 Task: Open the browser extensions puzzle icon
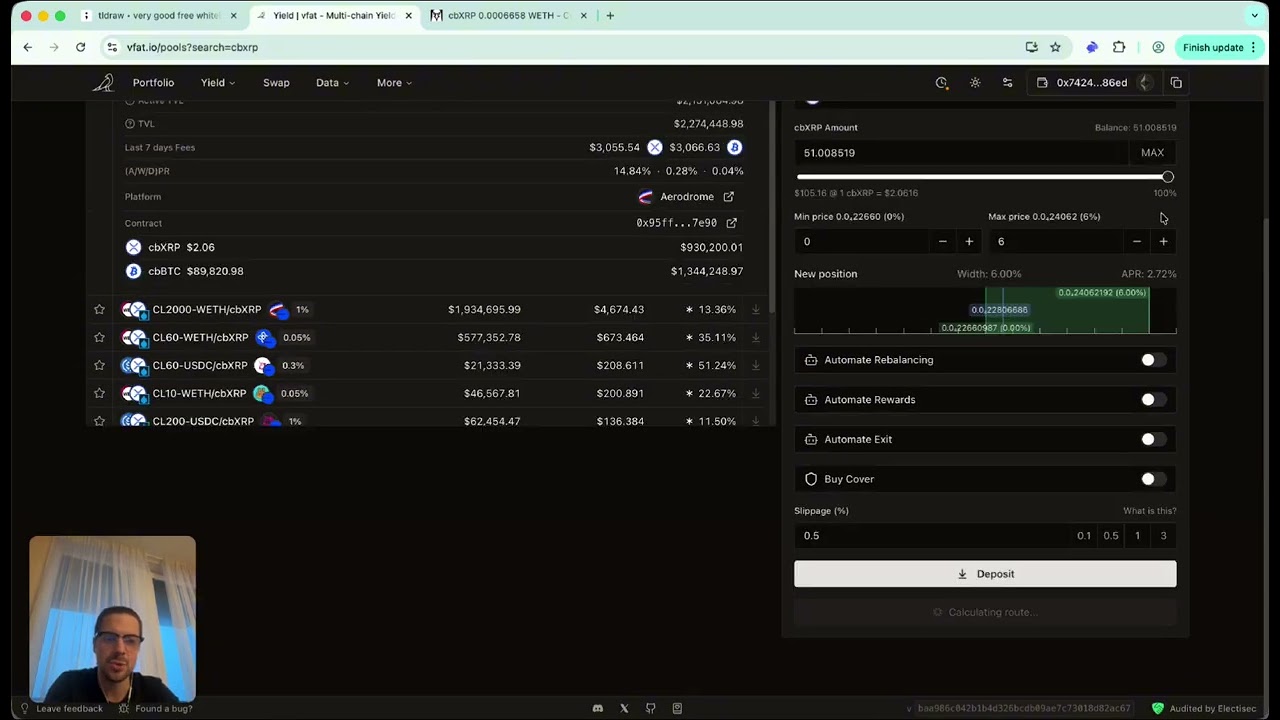click(1119, 47)
